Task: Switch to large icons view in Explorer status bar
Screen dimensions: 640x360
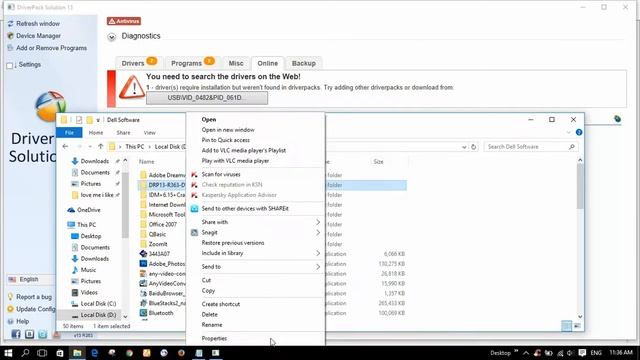Action: pos(577,326)
